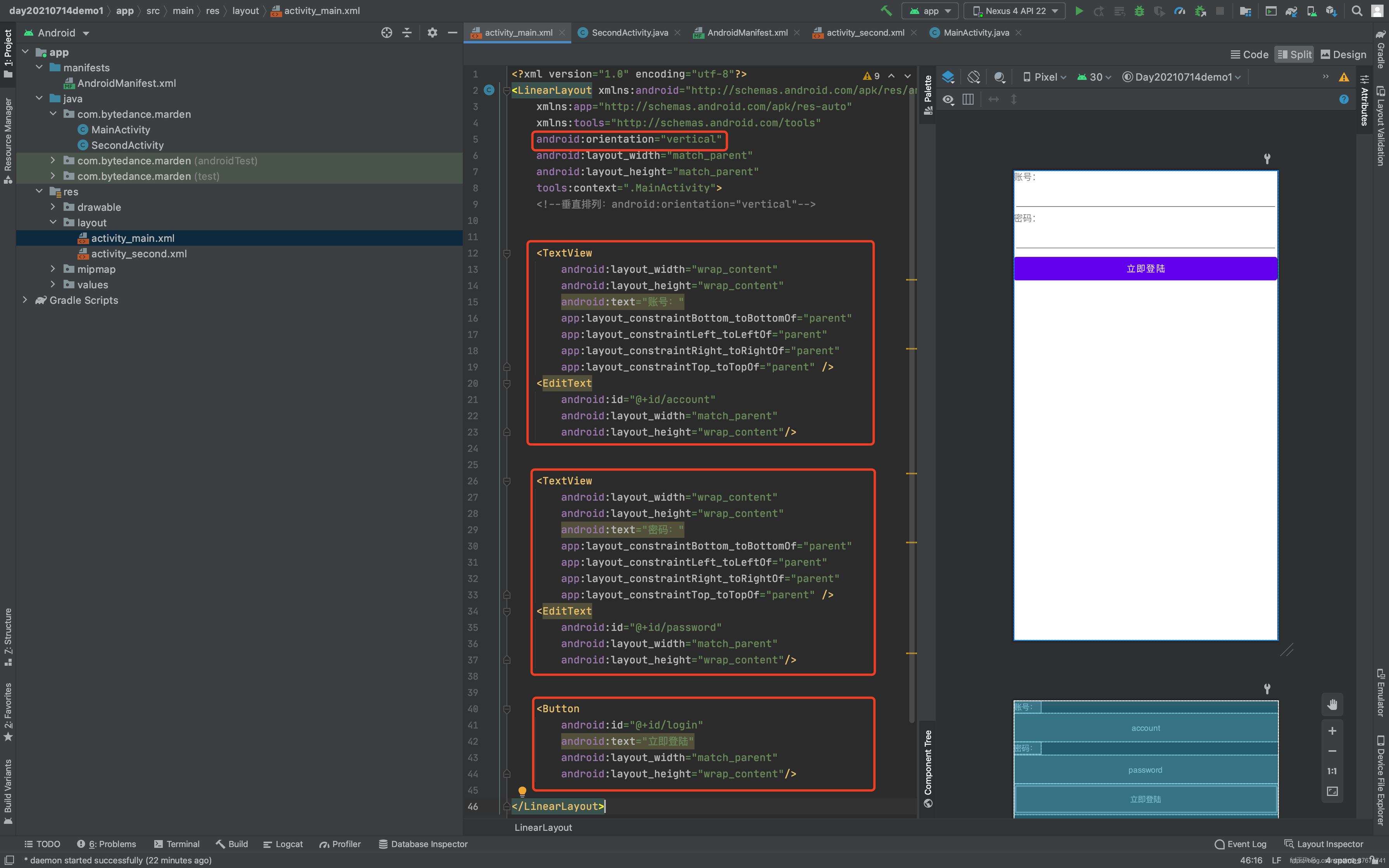Open the Pixel device preview dropdown
Image resolution: width=1389 pixels, height=868 pixels.
pos(1044,77)
